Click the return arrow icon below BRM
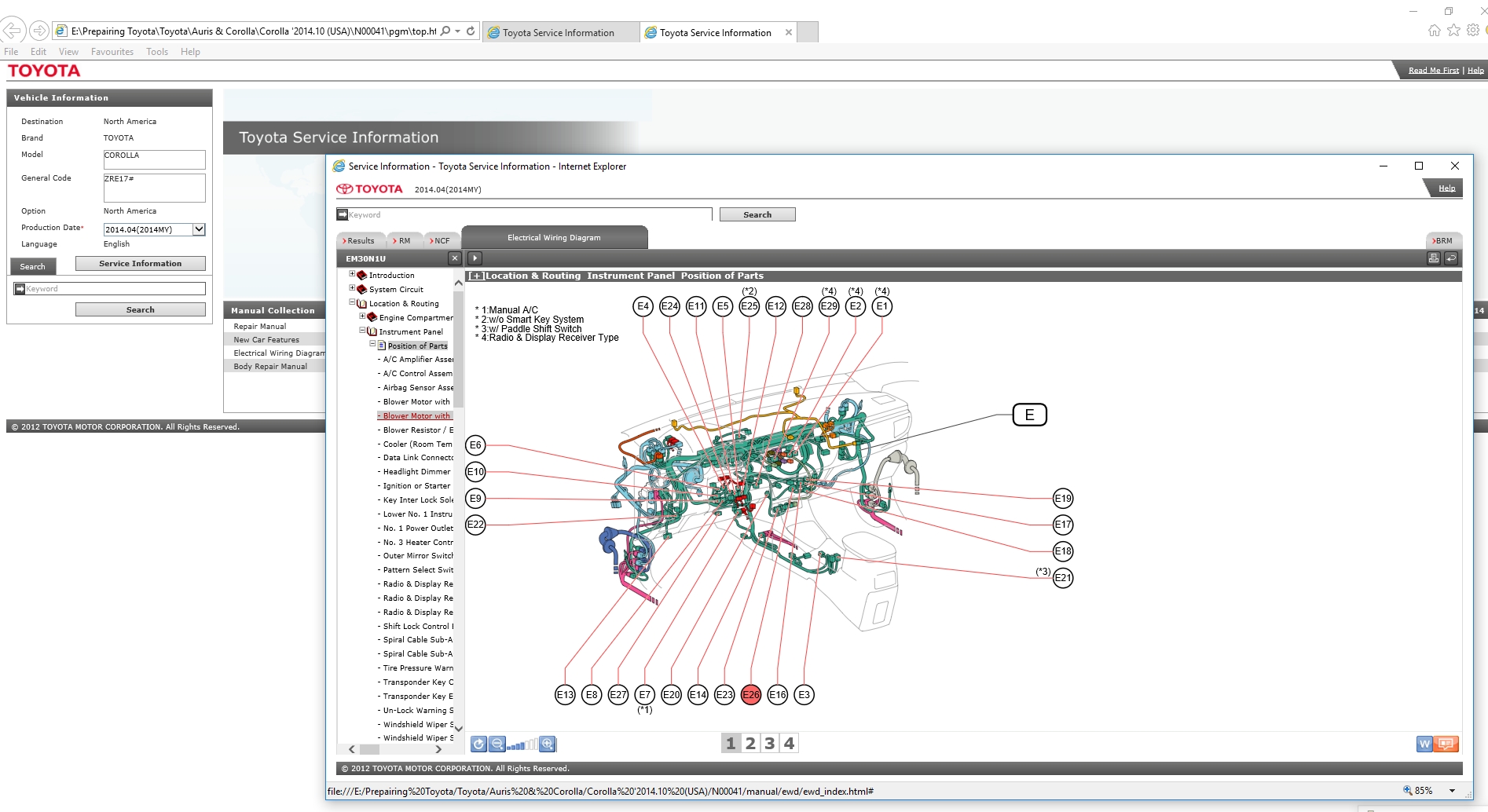This screenshot has height=812, width=1488. point(1451,258)
